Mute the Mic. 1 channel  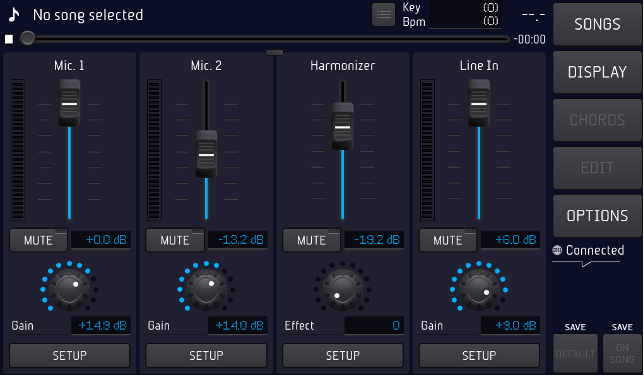pyautogui.click(x=38, y=240)
